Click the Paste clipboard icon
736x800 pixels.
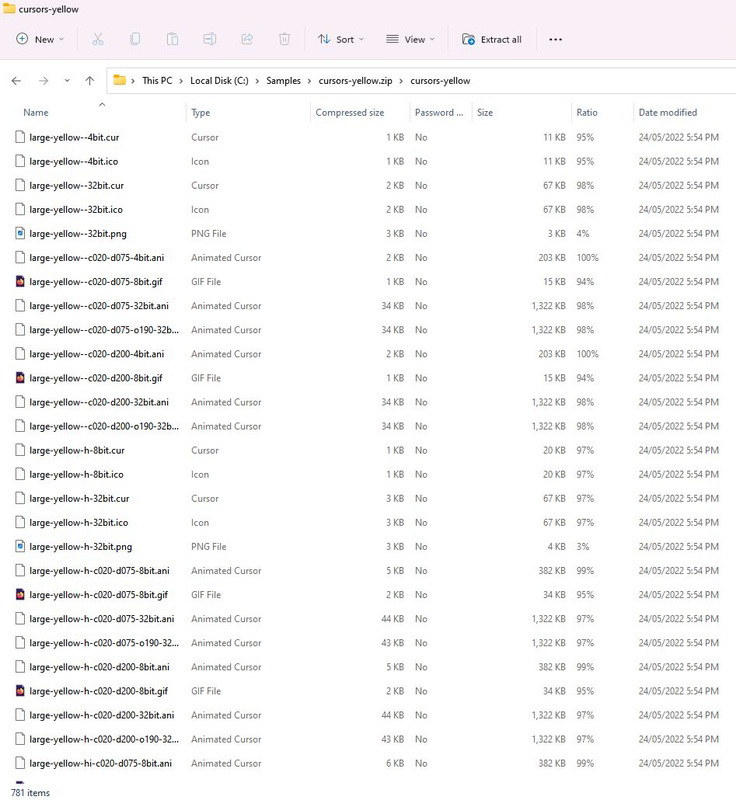[x=172, y=39]
